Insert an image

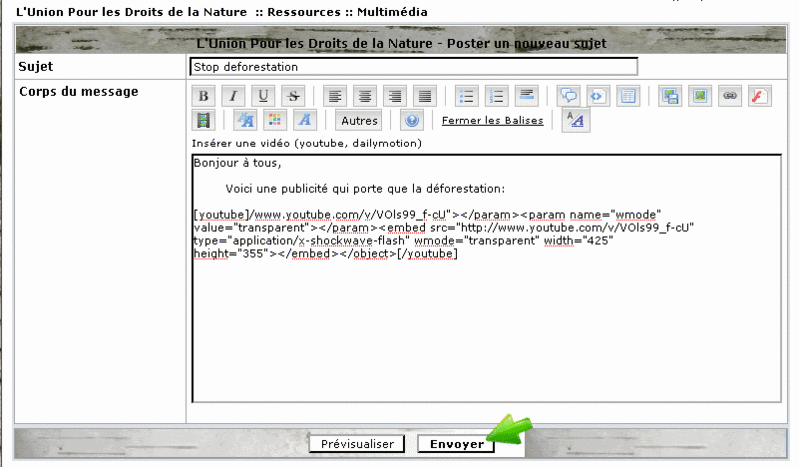[700, 96]
